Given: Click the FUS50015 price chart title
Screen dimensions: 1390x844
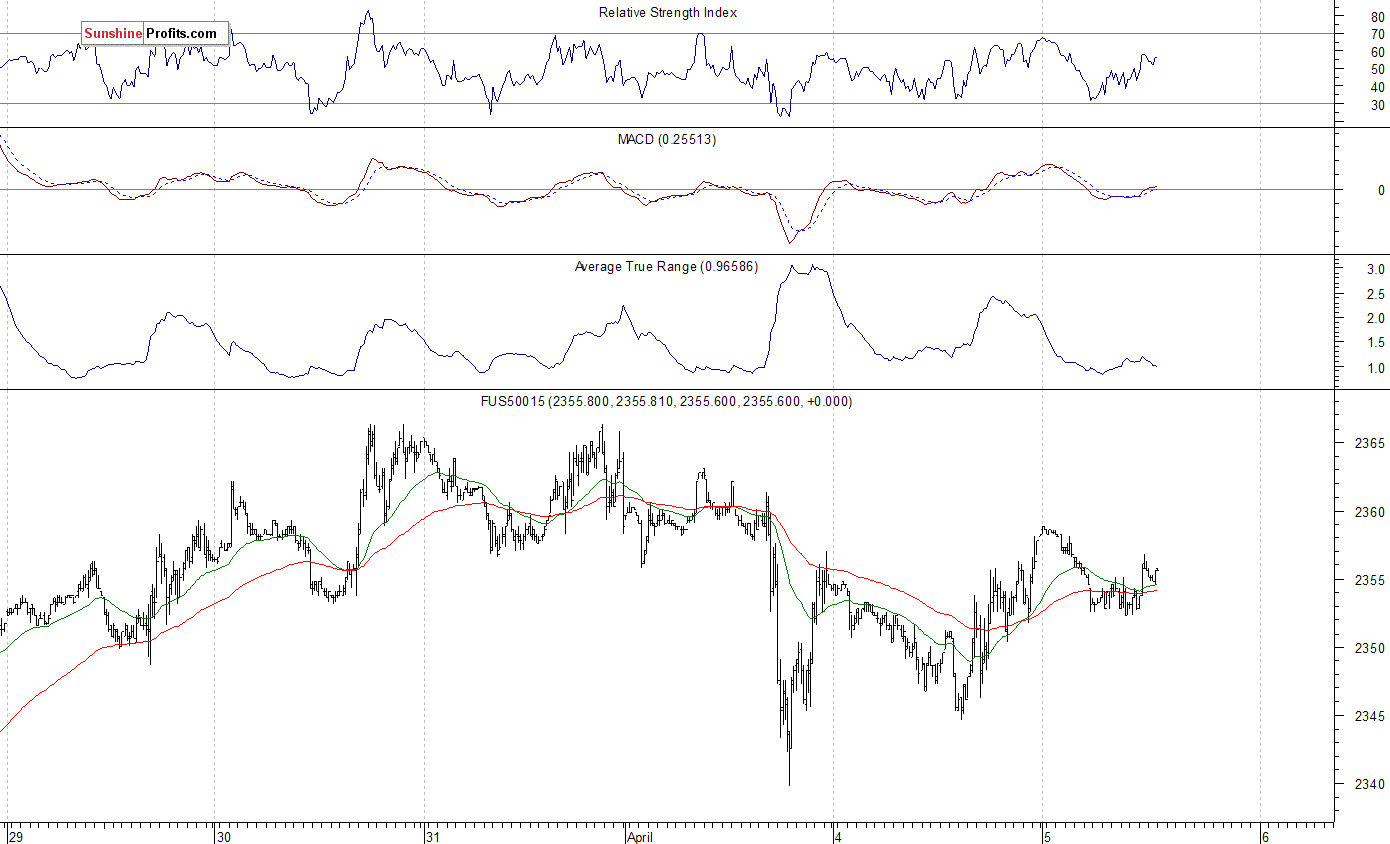Looking at the screenshot, I should [x=668, y=401].
